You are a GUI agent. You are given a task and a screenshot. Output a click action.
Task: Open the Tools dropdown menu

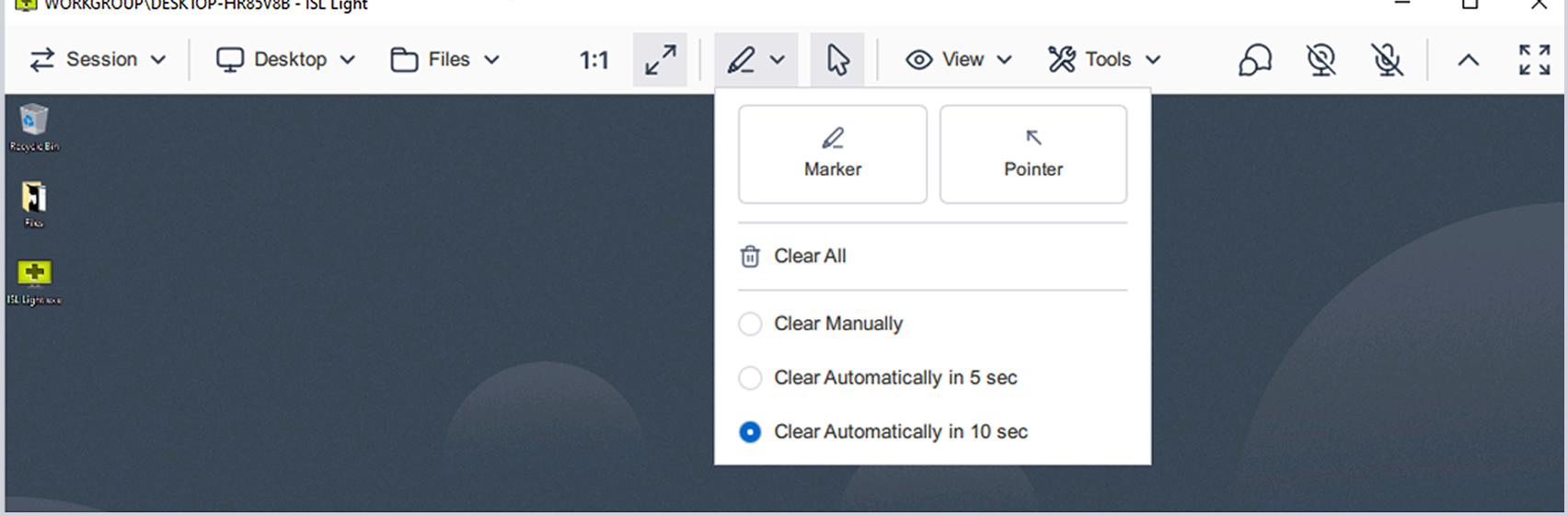[1104, 60]
